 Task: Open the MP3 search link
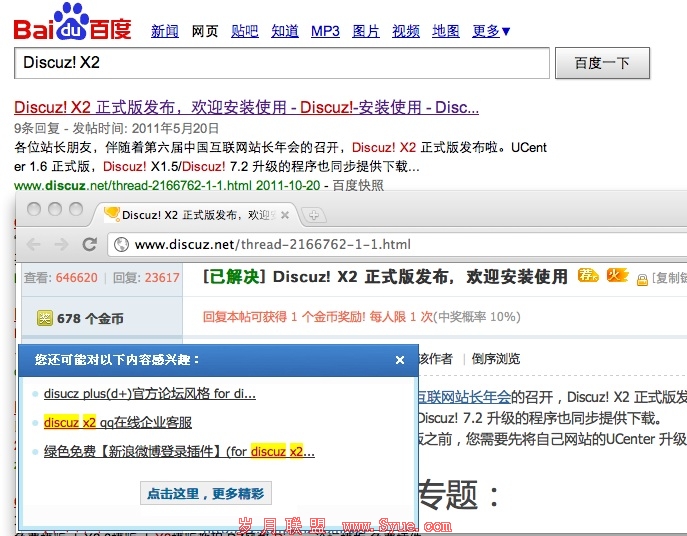pyautogui.click(x=325, y=31)
